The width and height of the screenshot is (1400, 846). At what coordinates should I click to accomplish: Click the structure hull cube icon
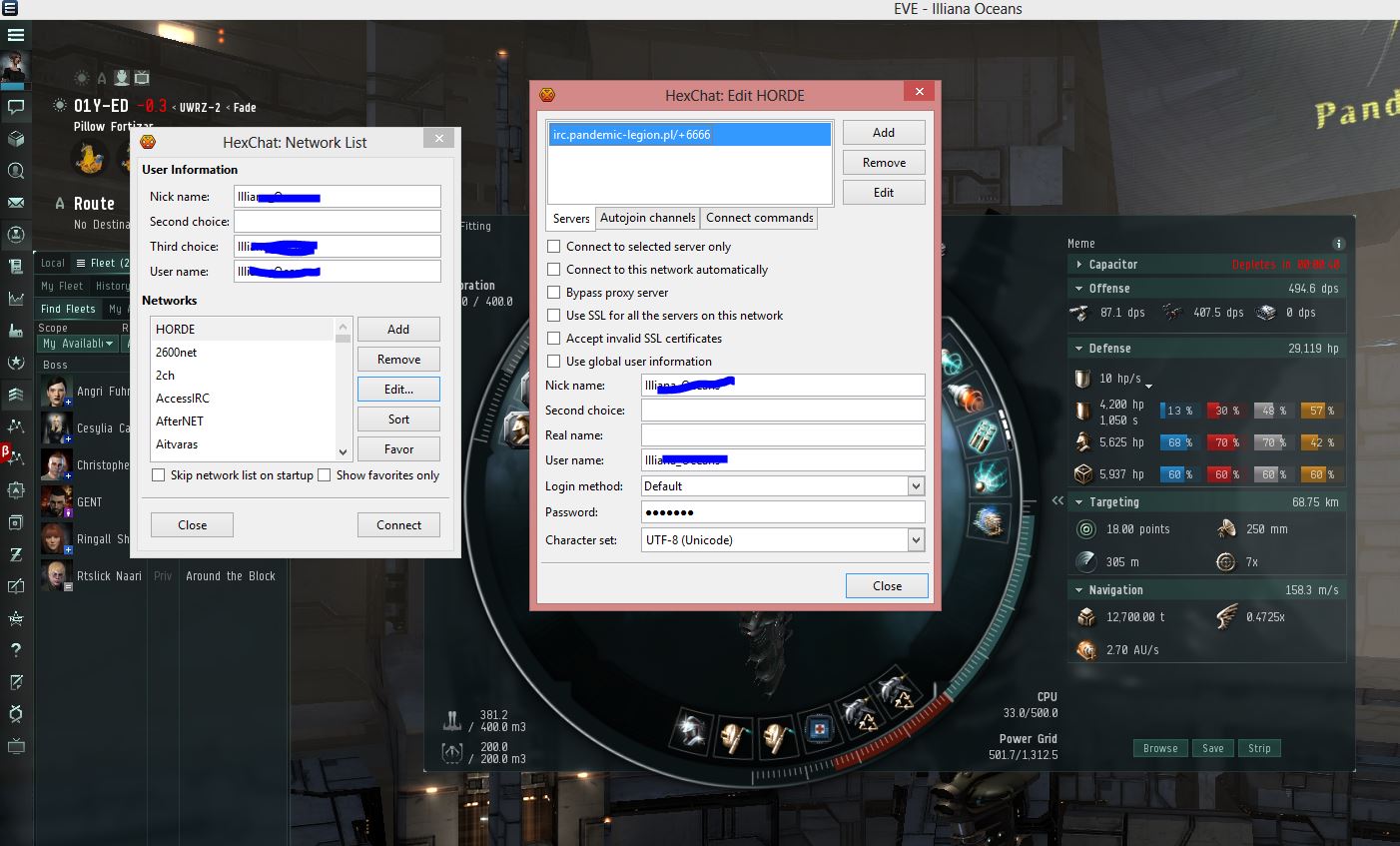click(x=1083, y=474)
